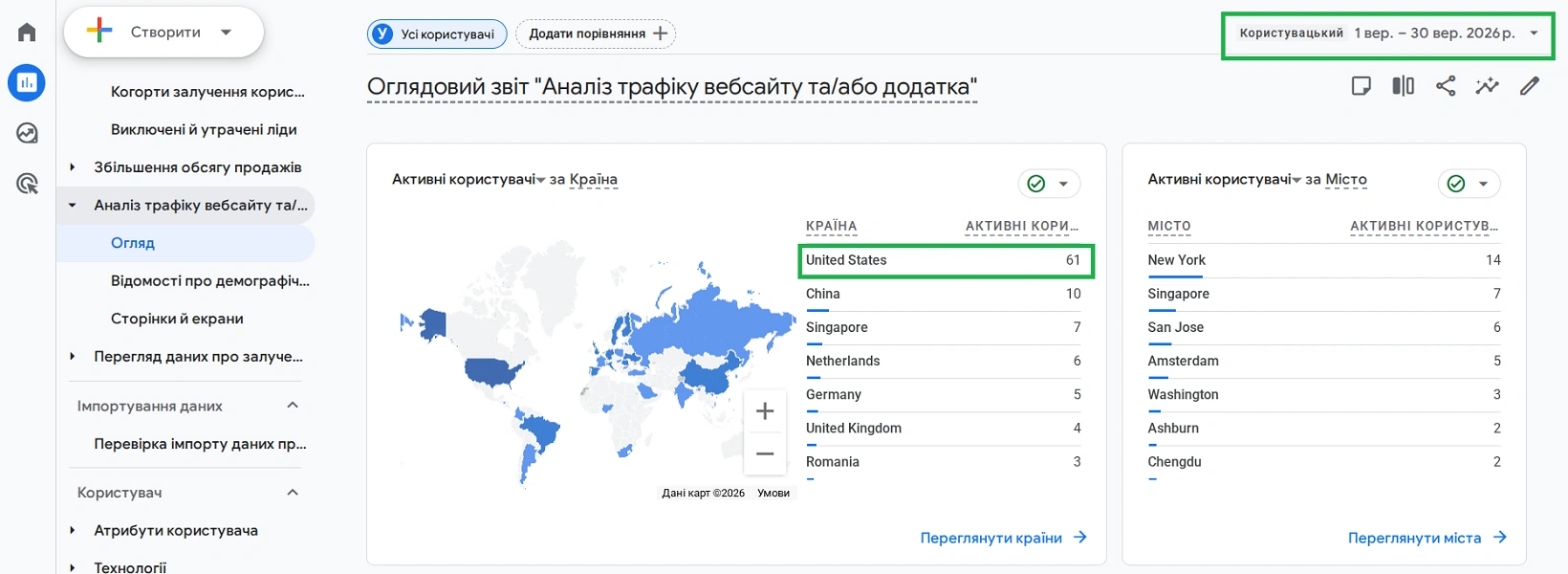Open the Home icon in left rail
The image size is (1568, 574).
click(x=27, y=33)
